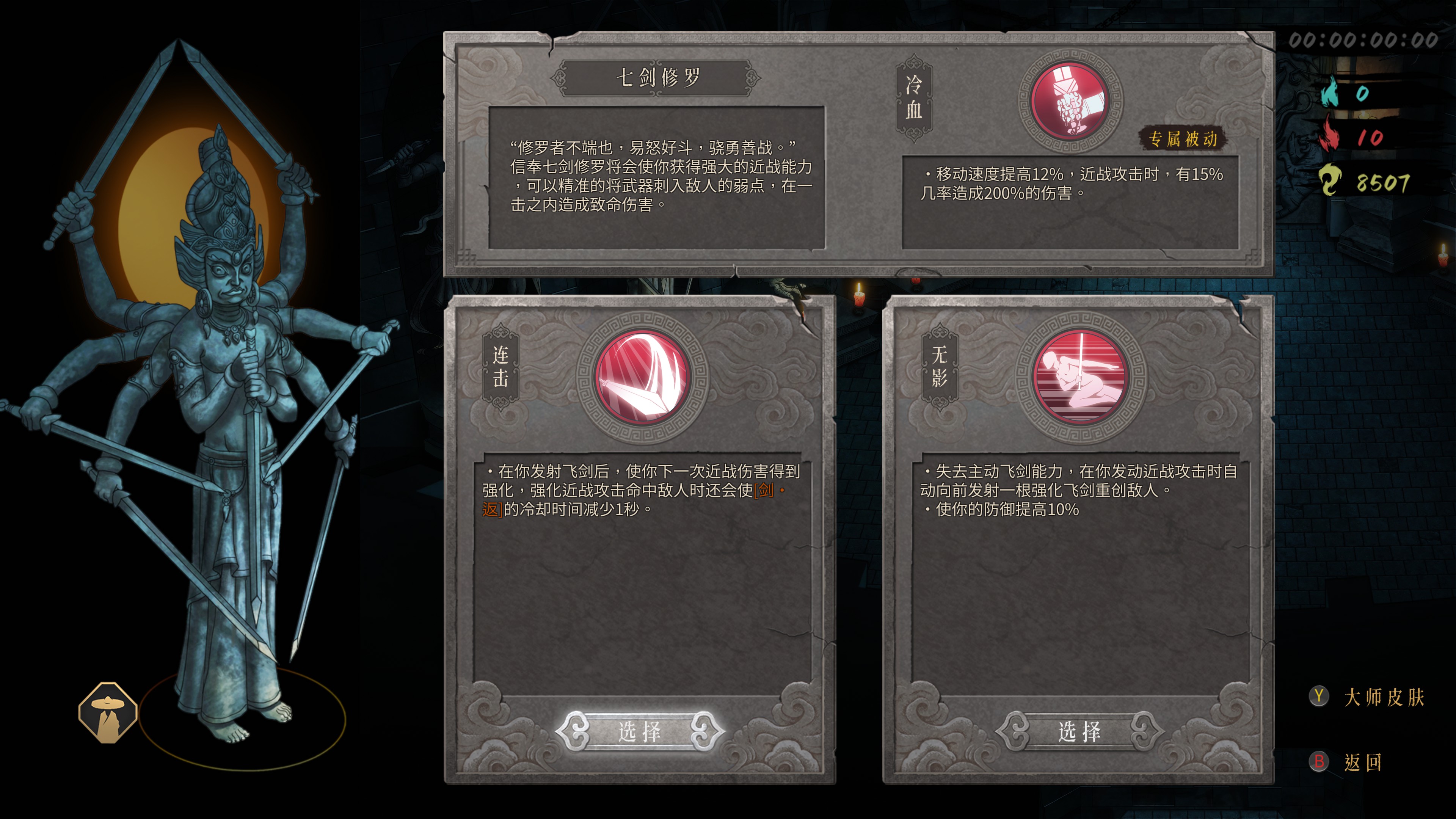This screenshot has width=1456, height=819.
Task: Click the 专属被动 tag
Action: 1183,138
